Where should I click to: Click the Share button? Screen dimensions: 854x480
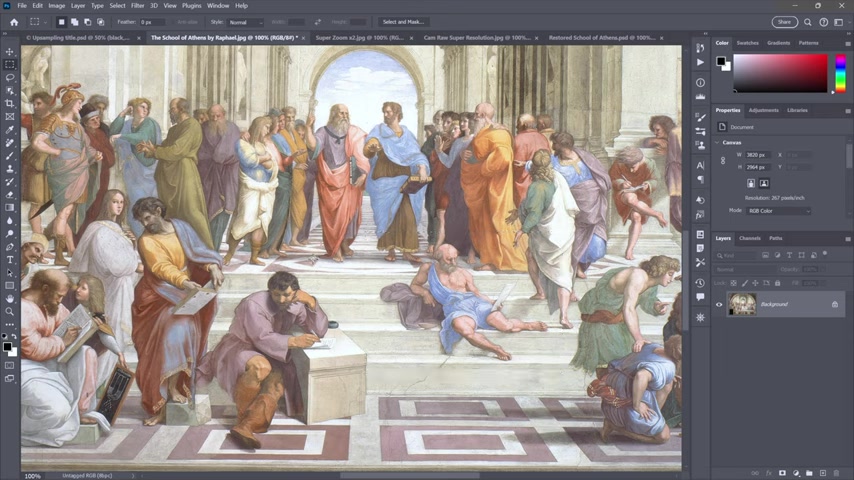(784, 22)
